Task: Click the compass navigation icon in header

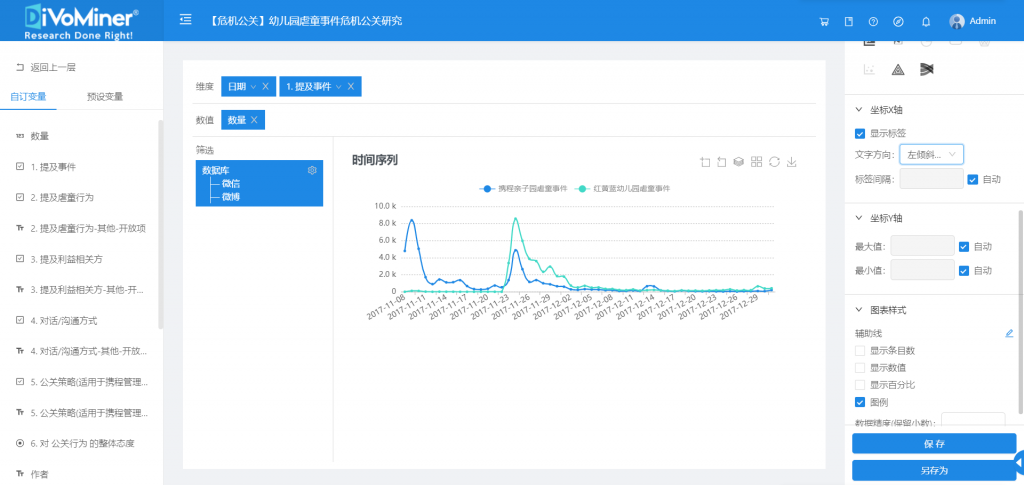Action: 898,21
